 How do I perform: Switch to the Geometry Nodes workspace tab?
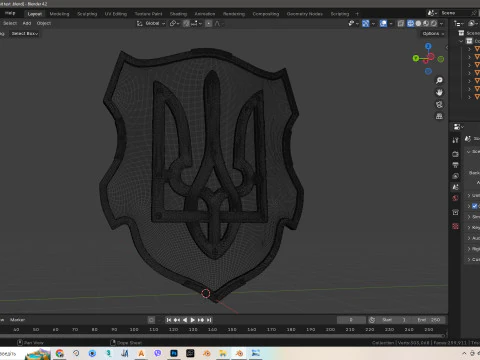coord(305,14)
